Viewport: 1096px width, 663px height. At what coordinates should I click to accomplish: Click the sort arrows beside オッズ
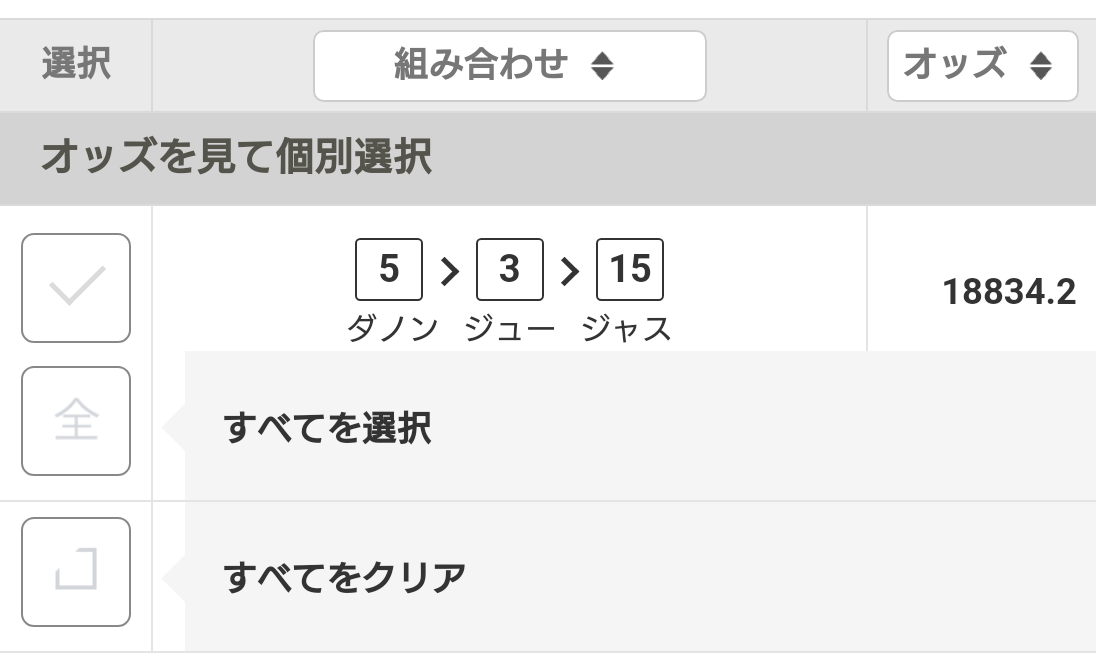coord(1041,67)
